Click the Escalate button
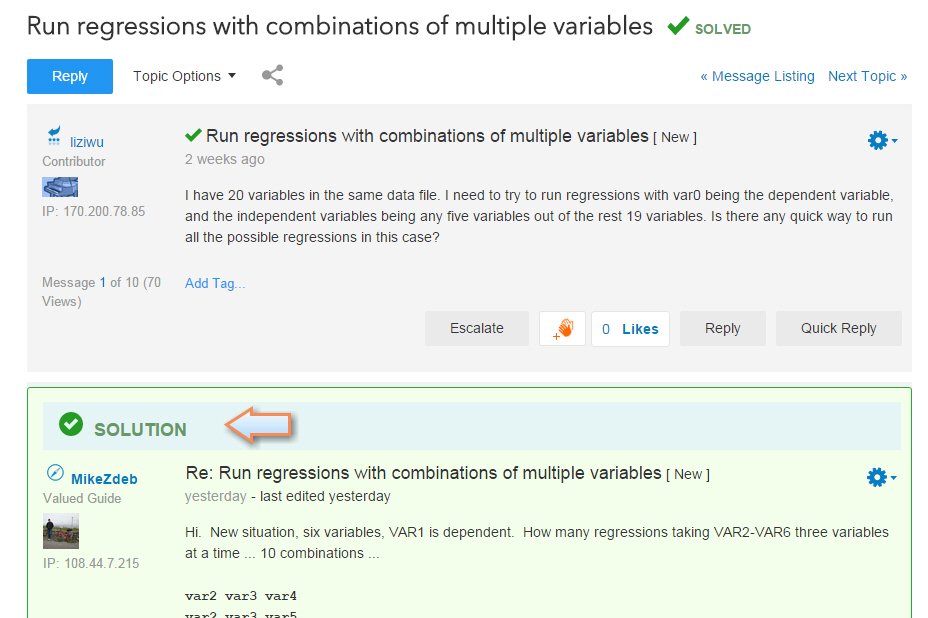 pos(477,328)
